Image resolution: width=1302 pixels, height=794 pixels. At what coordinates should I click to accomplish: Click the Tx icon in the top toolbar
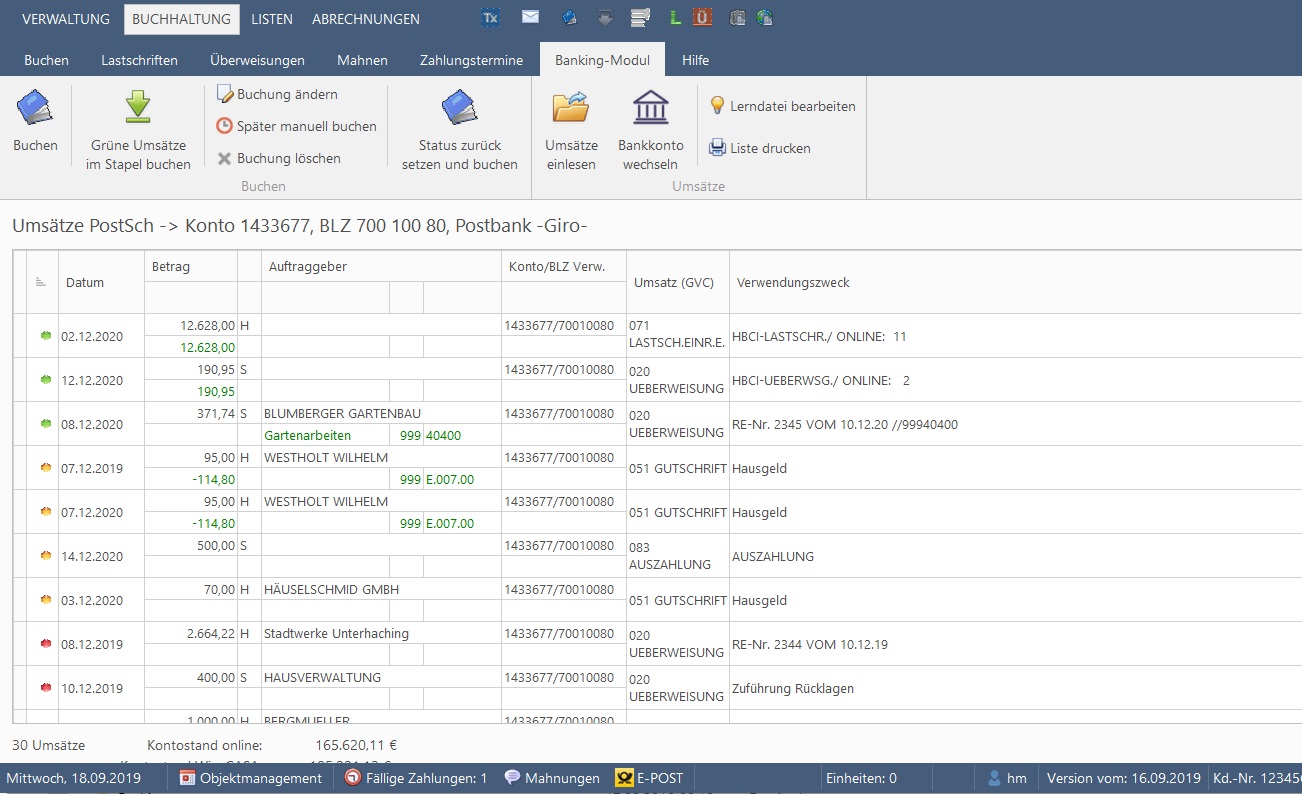pyautogui.click(x=490, y=18)
